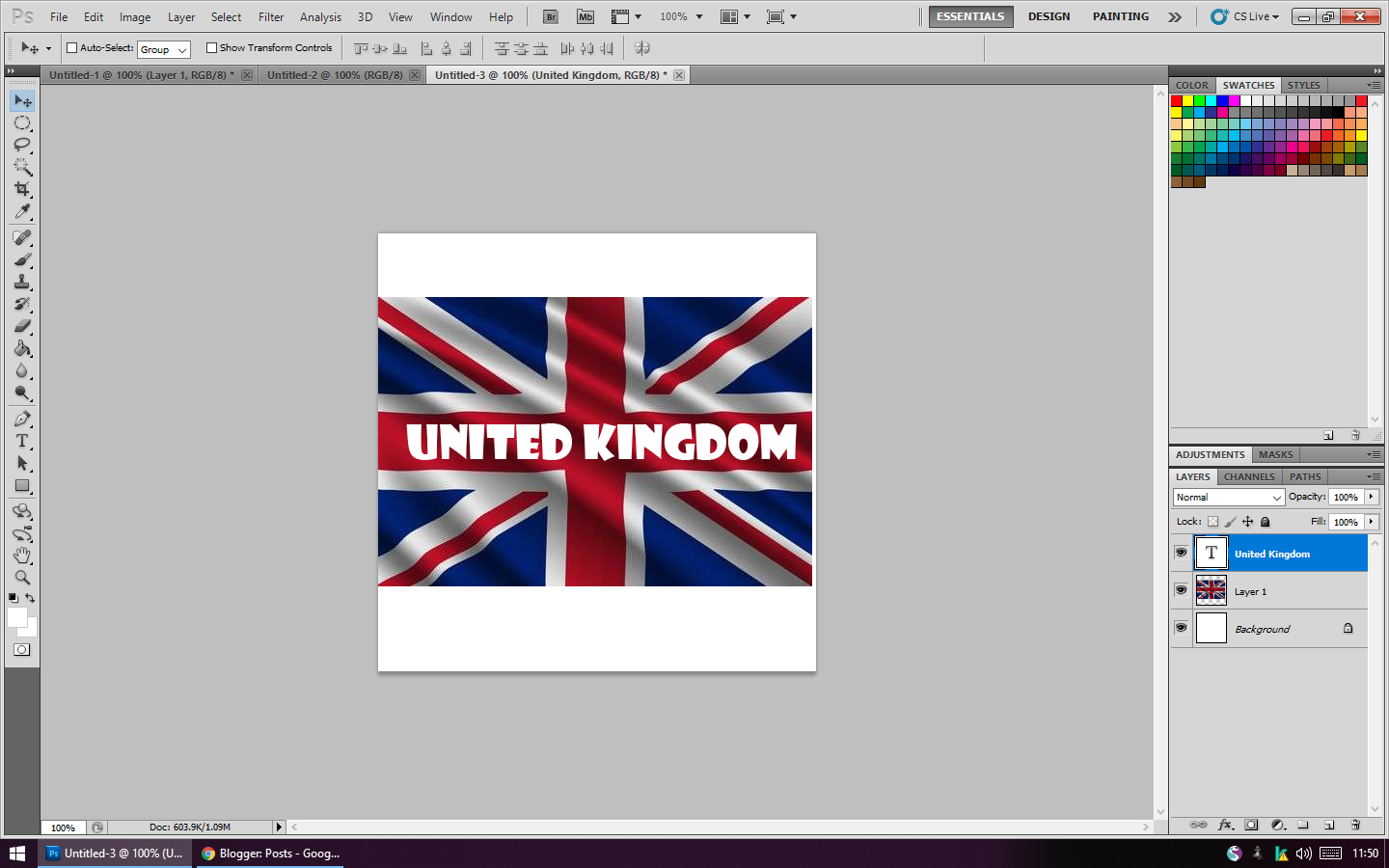Open the CS Live dropdown
This screenshot has width=1389, height=868.
click(x=1245, y=16)
